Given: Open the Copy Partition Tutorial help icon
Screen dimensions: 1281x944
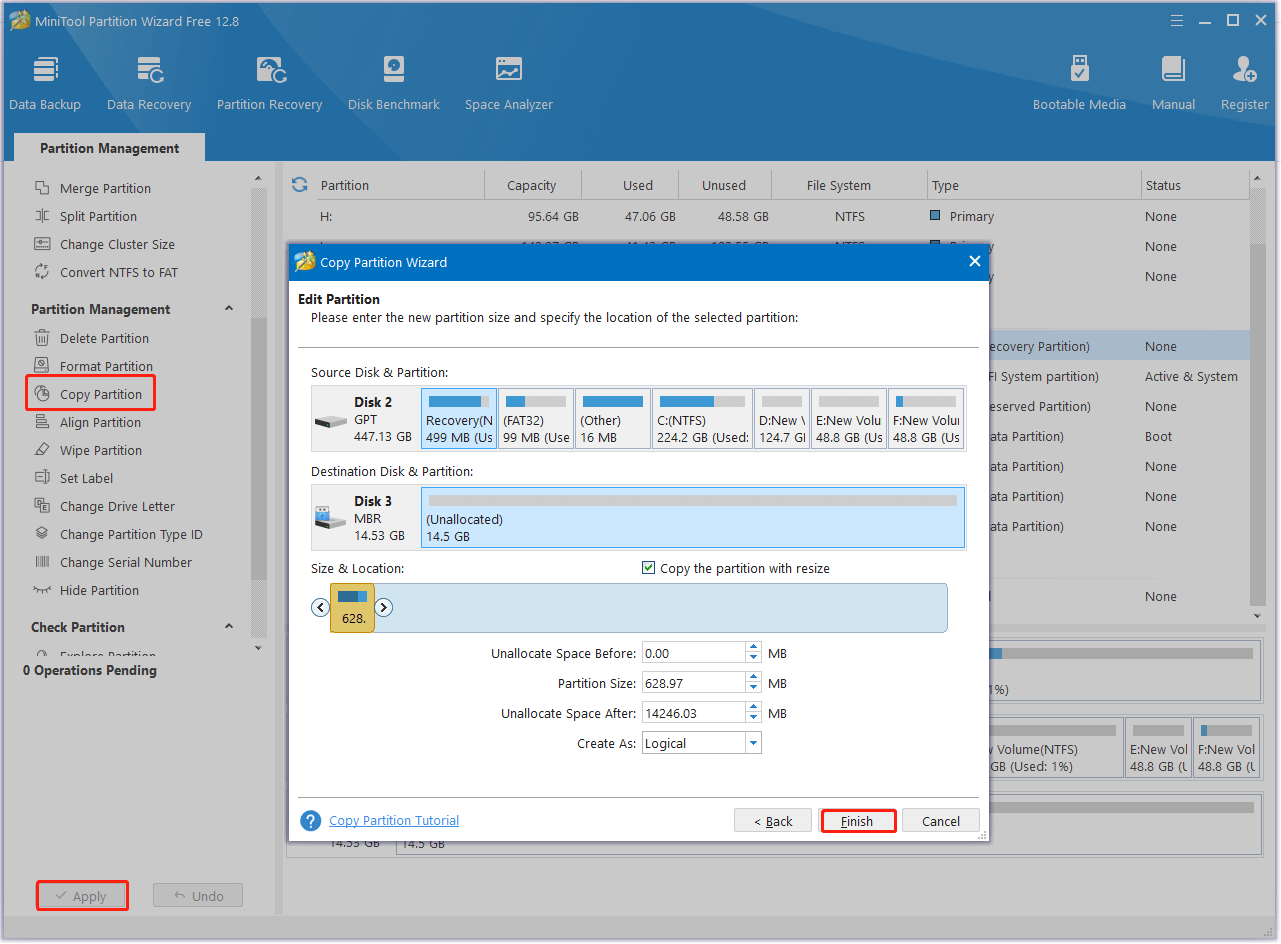Looking at the screenshot, I should [x=311, y=821].
